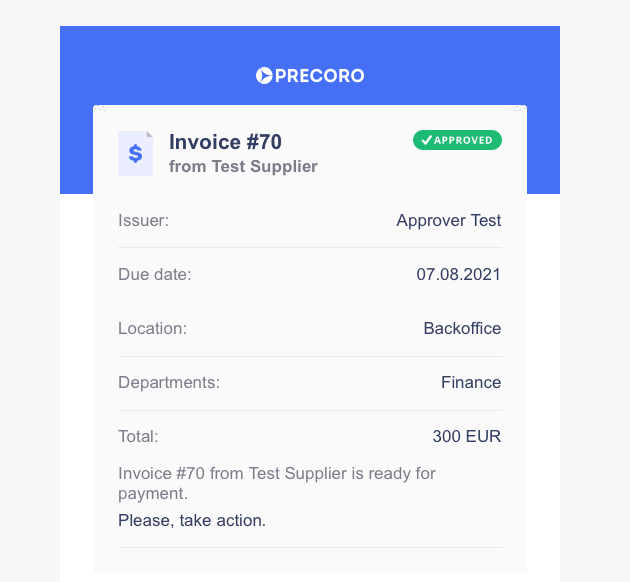Click the invoice dollar document icon
This screenshot has width=630, height=582.
point(135,153)
